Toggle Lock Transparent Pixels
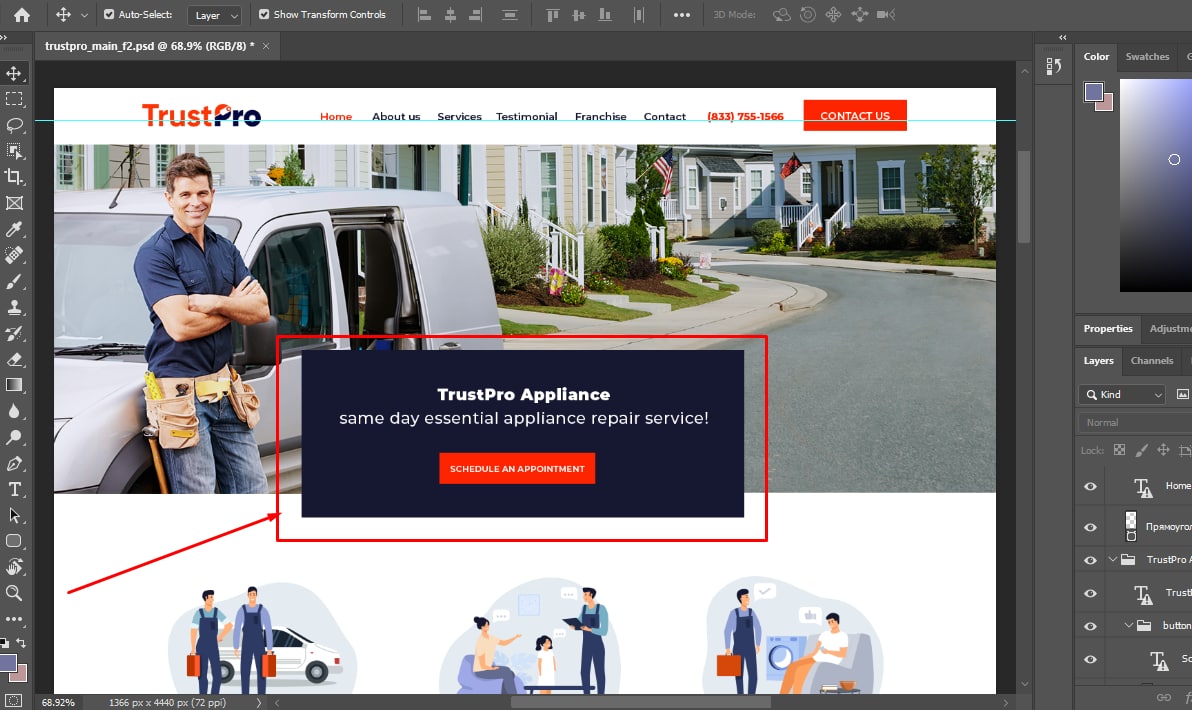This screenshot has width=1192, height=710. (x=1119, y=450)
